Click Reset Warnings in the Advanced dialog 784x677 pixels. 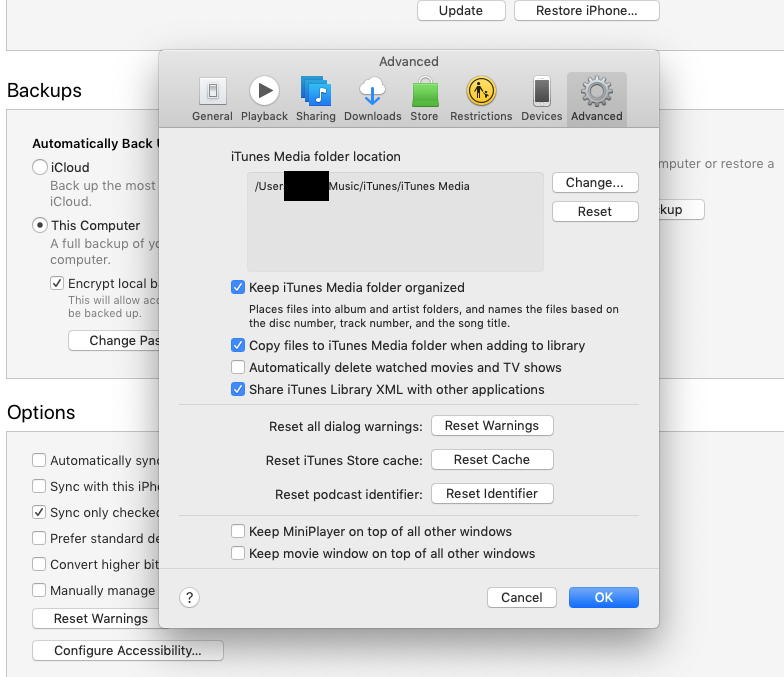click(492, 426)
